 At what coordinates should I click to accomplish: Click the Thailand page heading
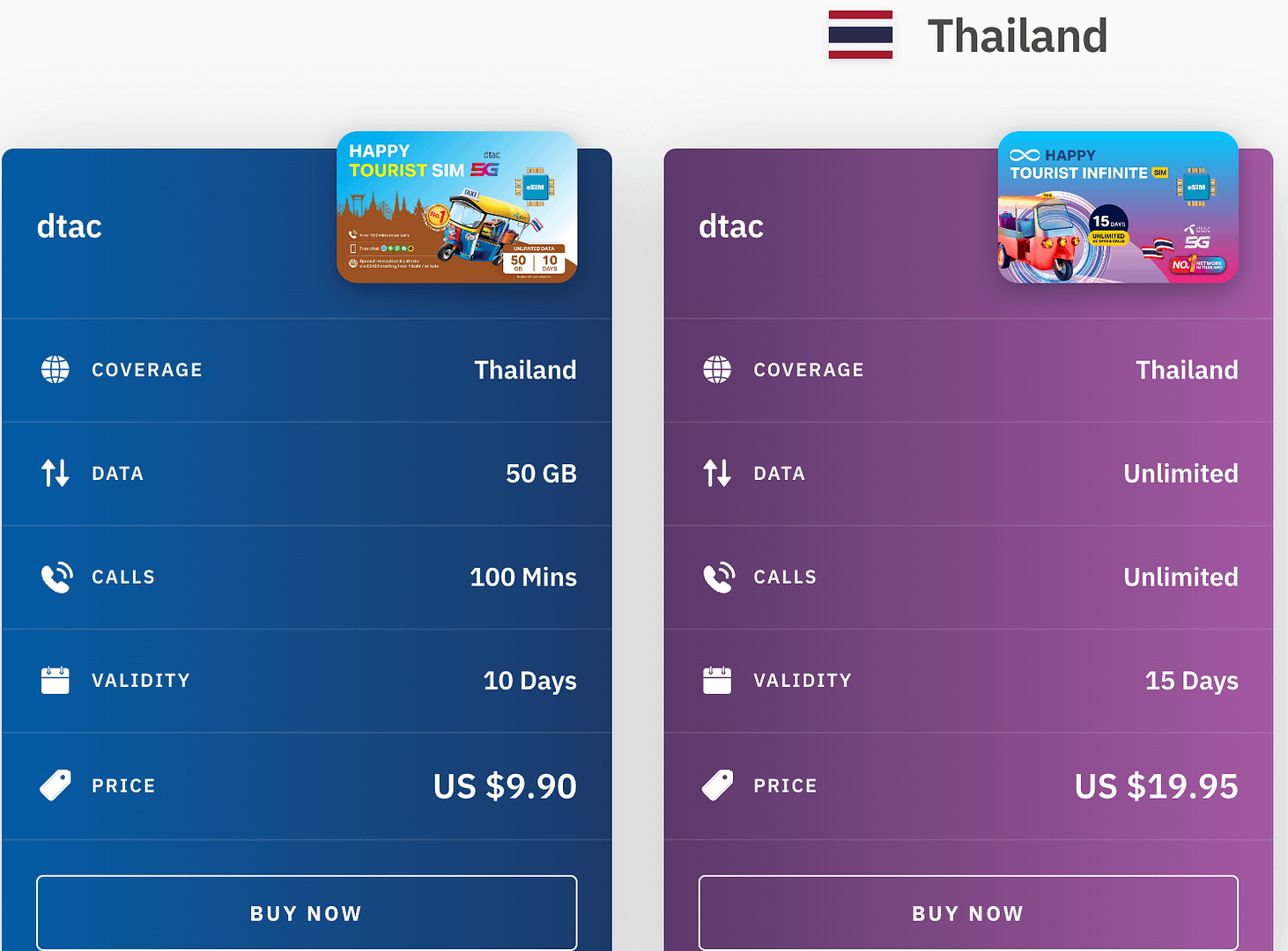1017,36
